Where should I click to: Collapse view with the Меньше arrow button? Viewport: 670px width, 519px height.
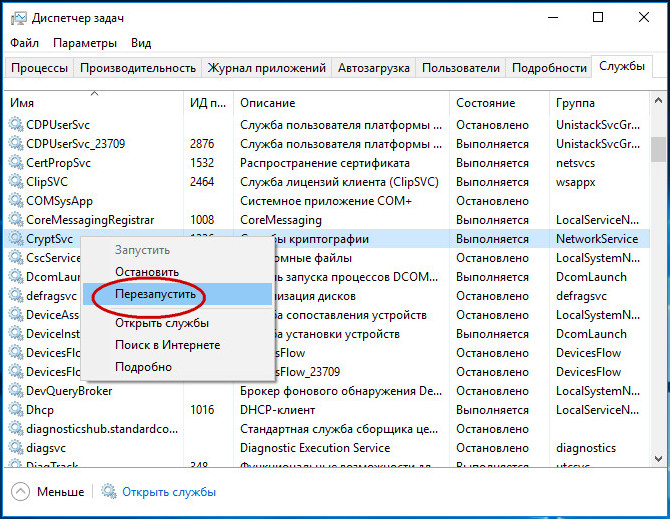(21, 492)
